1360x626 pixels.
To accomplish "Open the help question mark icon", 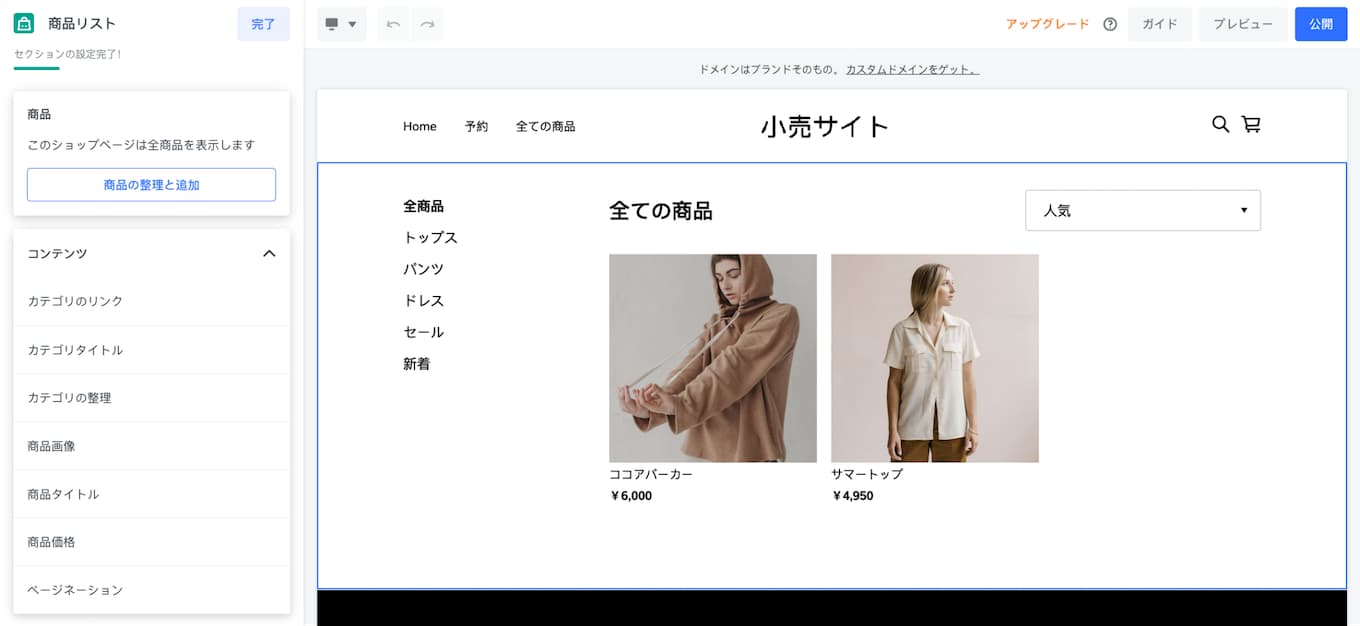I will pyautogui.click(x=1110, y=23).
